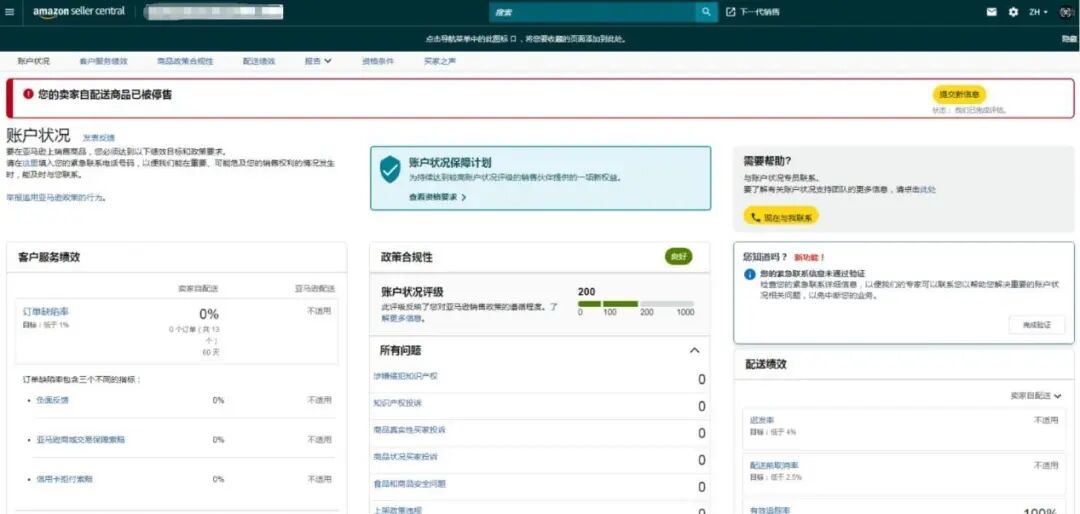Open the 商品状况买家投诉 link
Screen dimensions: 1080x514
pyautogui.click(x=405, y=457)
